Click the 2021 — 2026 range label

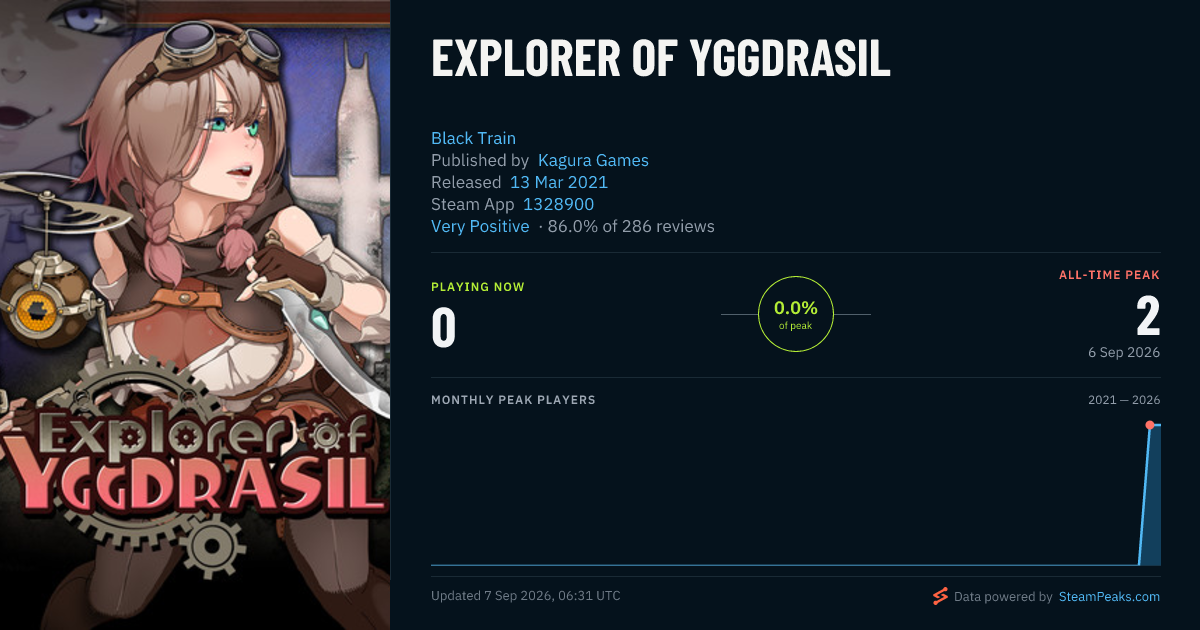pos(1124,400)
